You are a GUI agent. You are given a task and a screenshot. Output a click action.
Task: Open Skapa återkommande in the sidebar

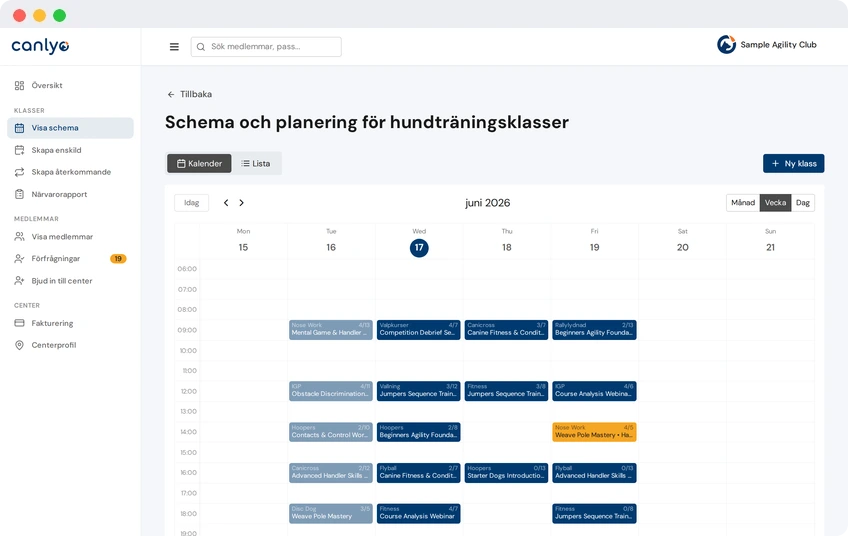click(70, 172)
